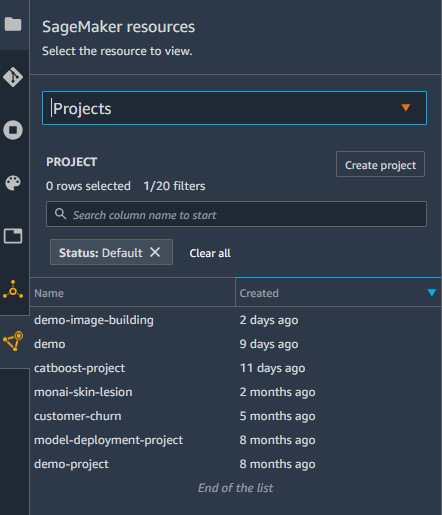The height and width of the screenshot is (515, 442).
Task: Open Running Terminals and Kernels icon
Action: pos(13,130)
